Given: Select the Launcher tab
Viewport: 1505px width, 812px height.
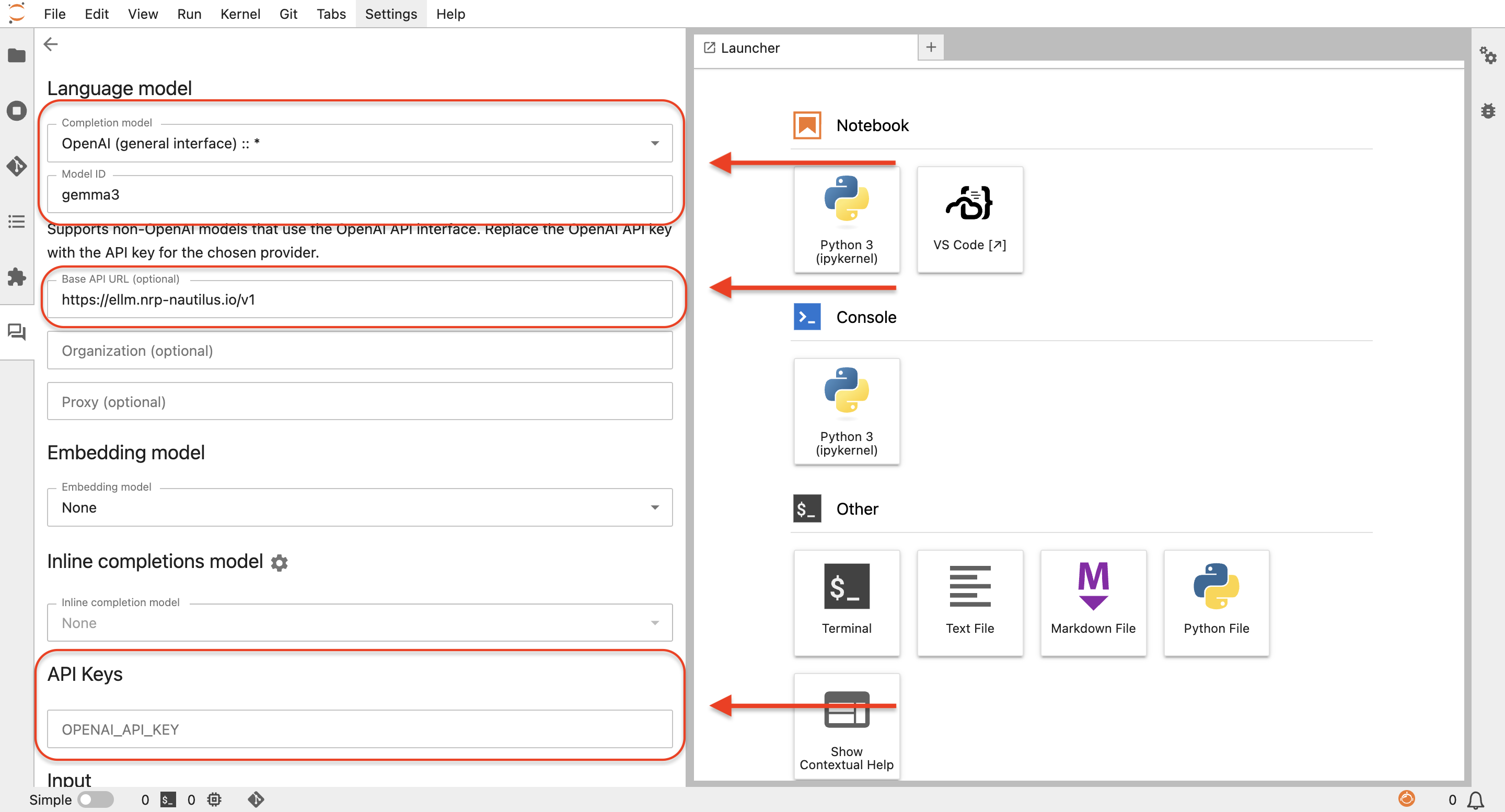Looking at the screenshot, I should 805,48.
